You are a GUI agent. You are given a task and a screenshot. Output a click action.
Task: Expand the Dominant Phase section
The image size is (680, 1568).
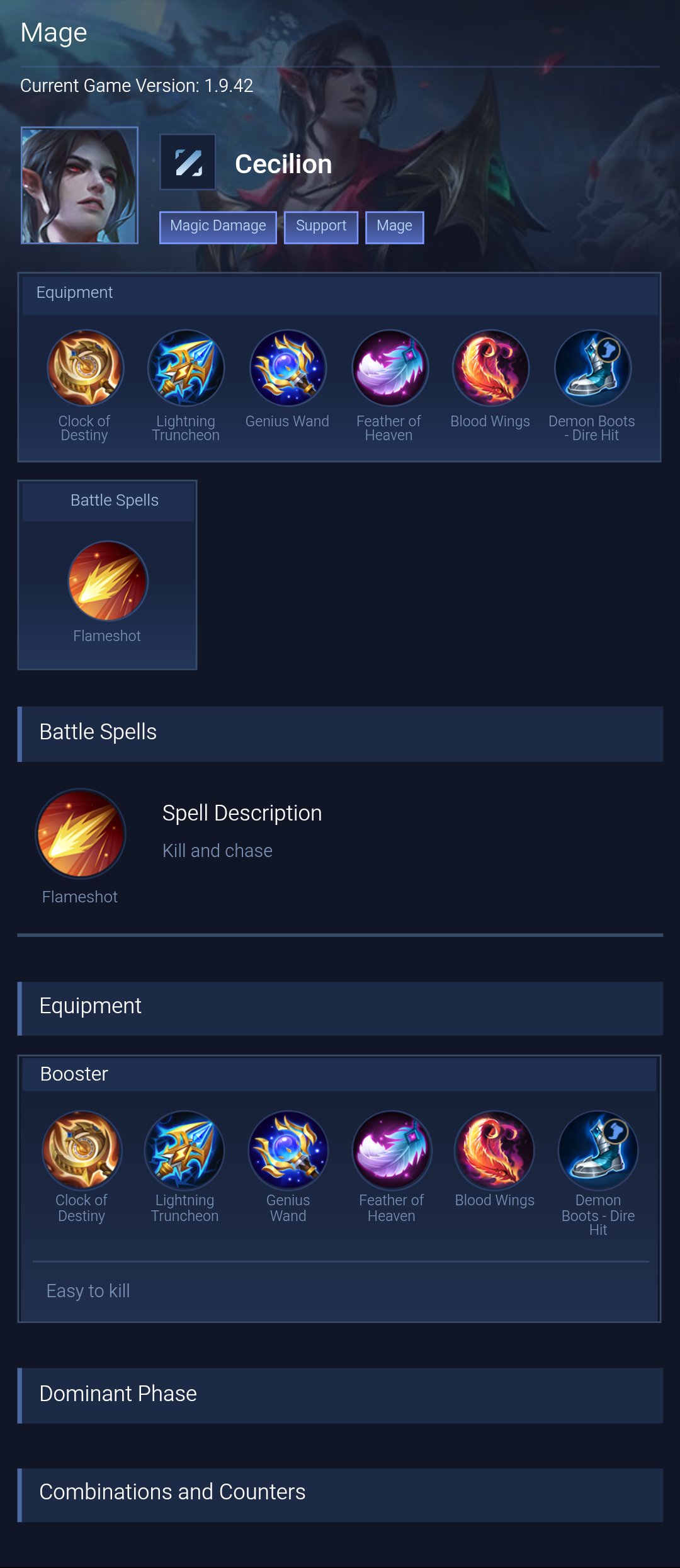pos(340,1394)
